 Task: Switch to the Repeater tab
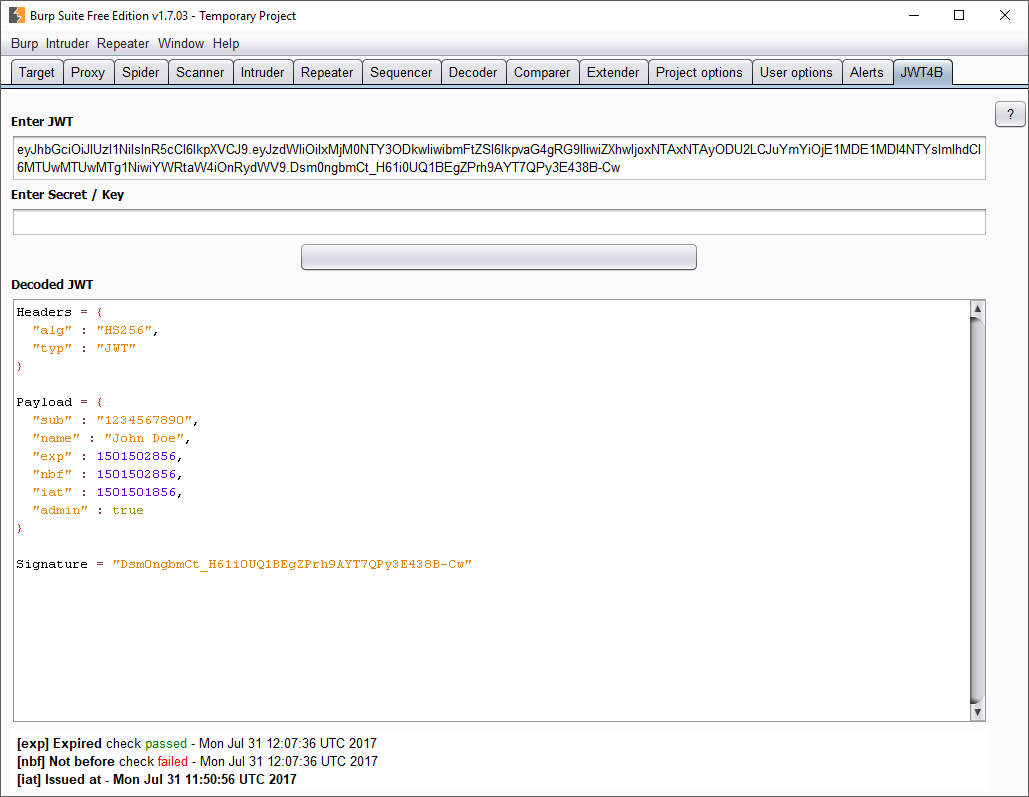pyautogui.click(x=327, y=72)
